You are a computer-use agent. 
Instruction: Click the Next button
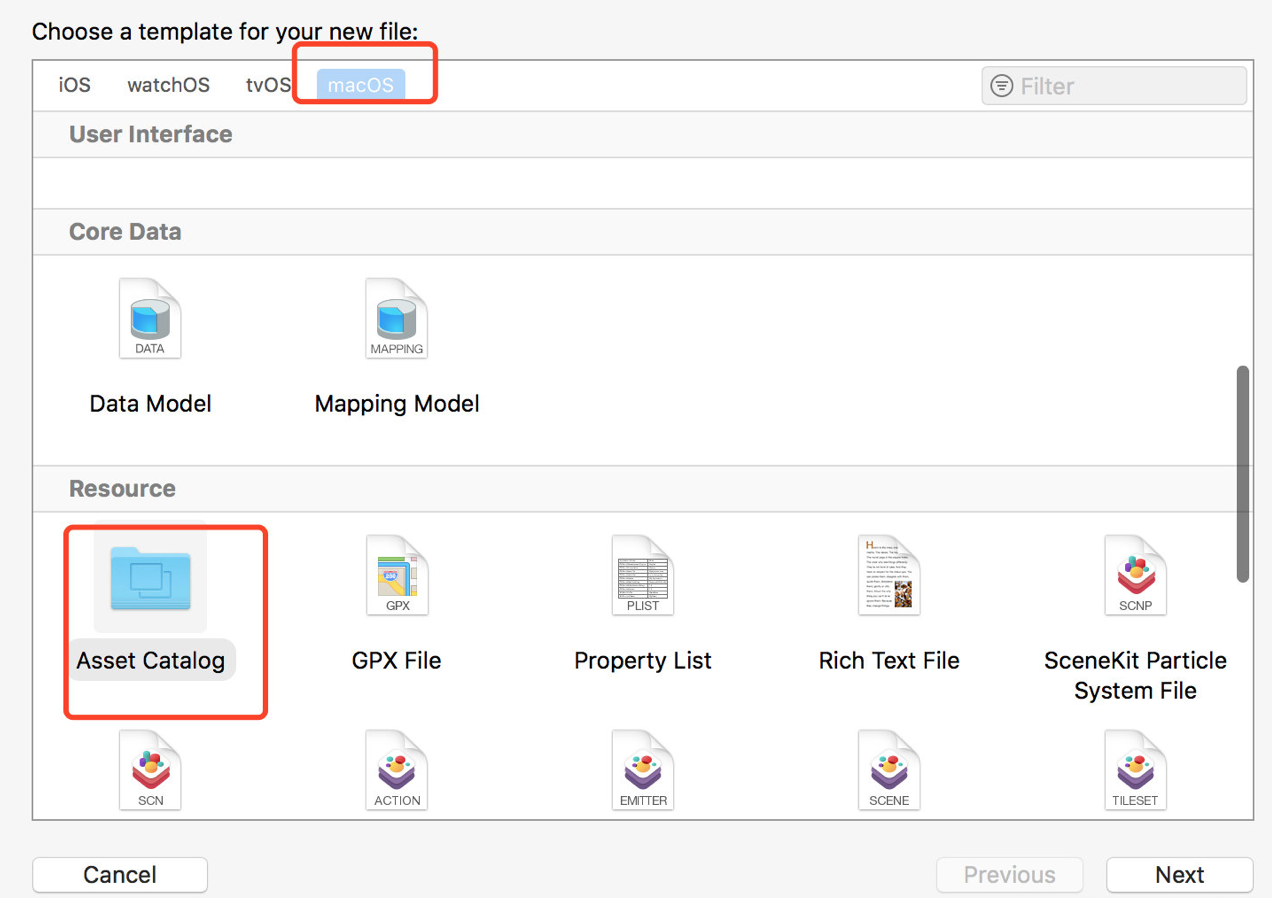pos(1179,875)
